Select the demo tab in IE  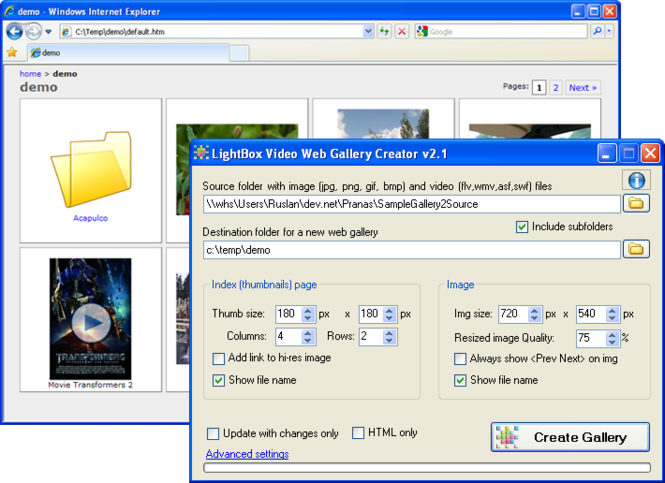click(x=129, y=53)
